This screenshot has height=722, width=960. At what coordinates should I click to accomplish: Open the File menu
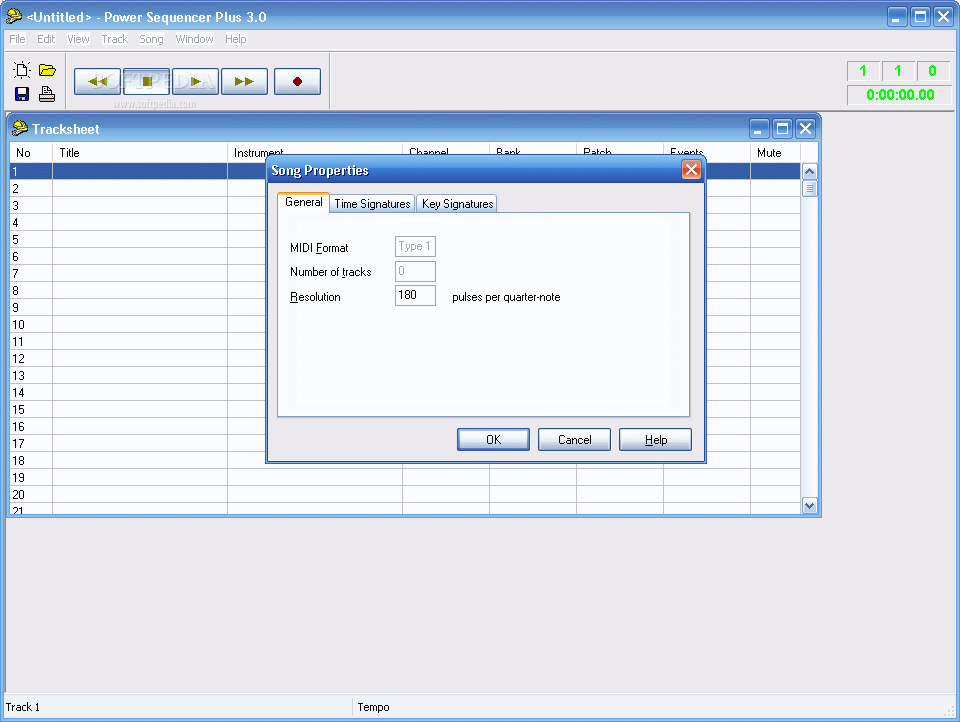point(17,39)
